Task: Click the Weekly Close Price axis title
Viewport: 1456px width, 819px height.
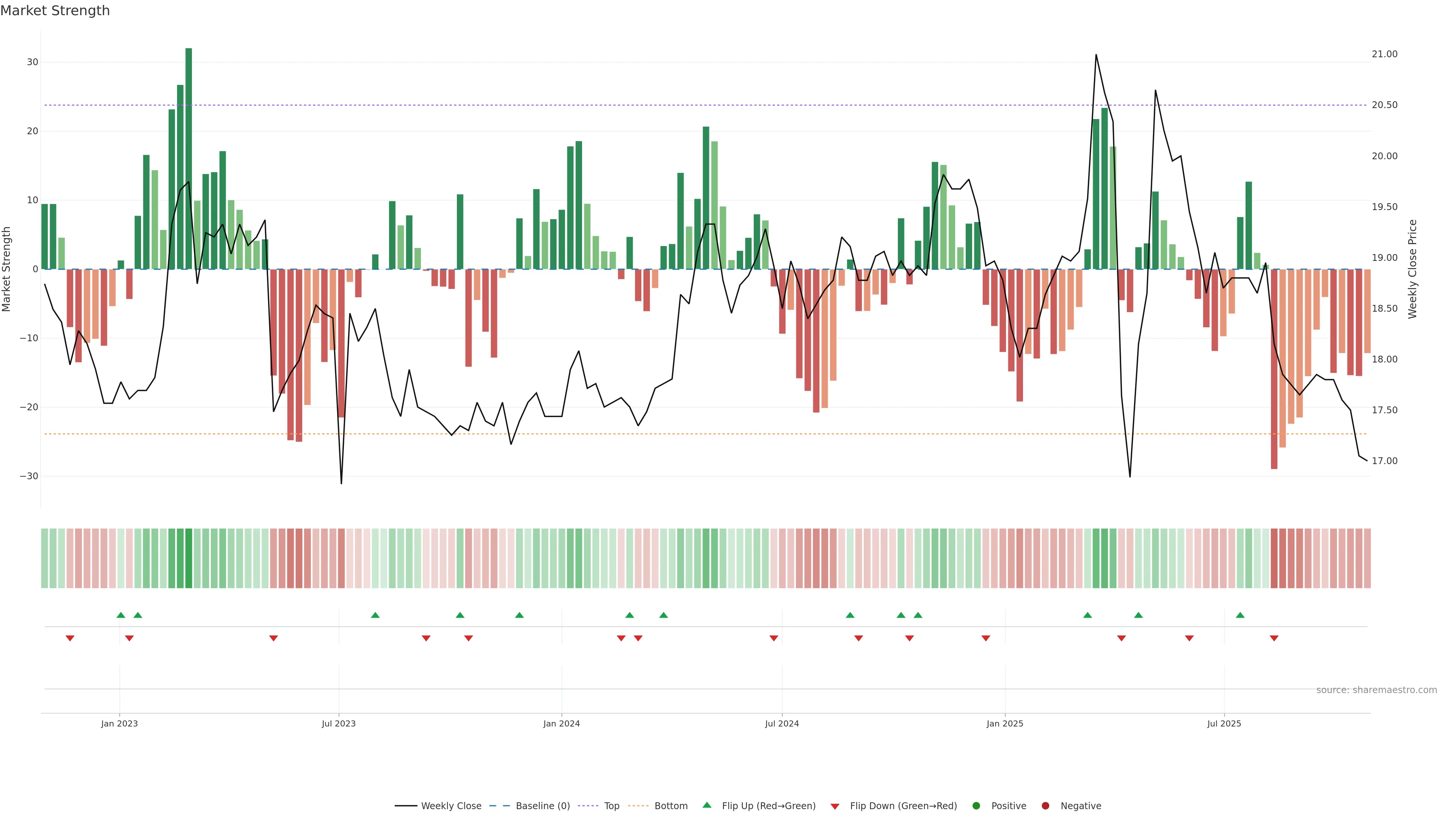Action: coord(1412,269)
